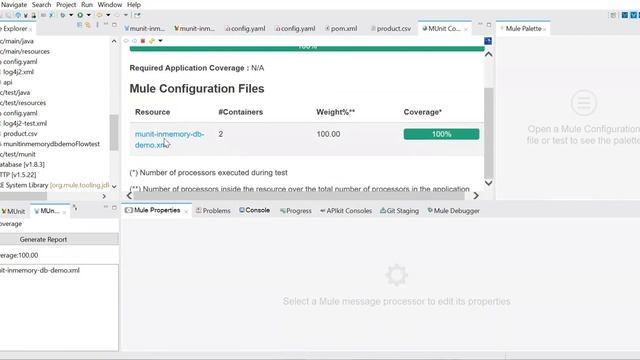
Task: Click the collapse all icon in Explorer
Action: point(80,25)
